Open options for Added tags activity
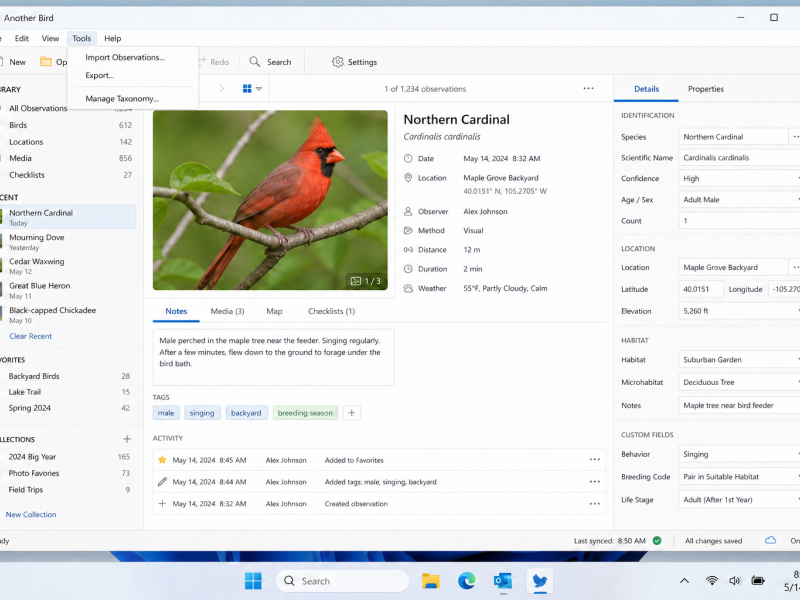 tap(594, 482)
